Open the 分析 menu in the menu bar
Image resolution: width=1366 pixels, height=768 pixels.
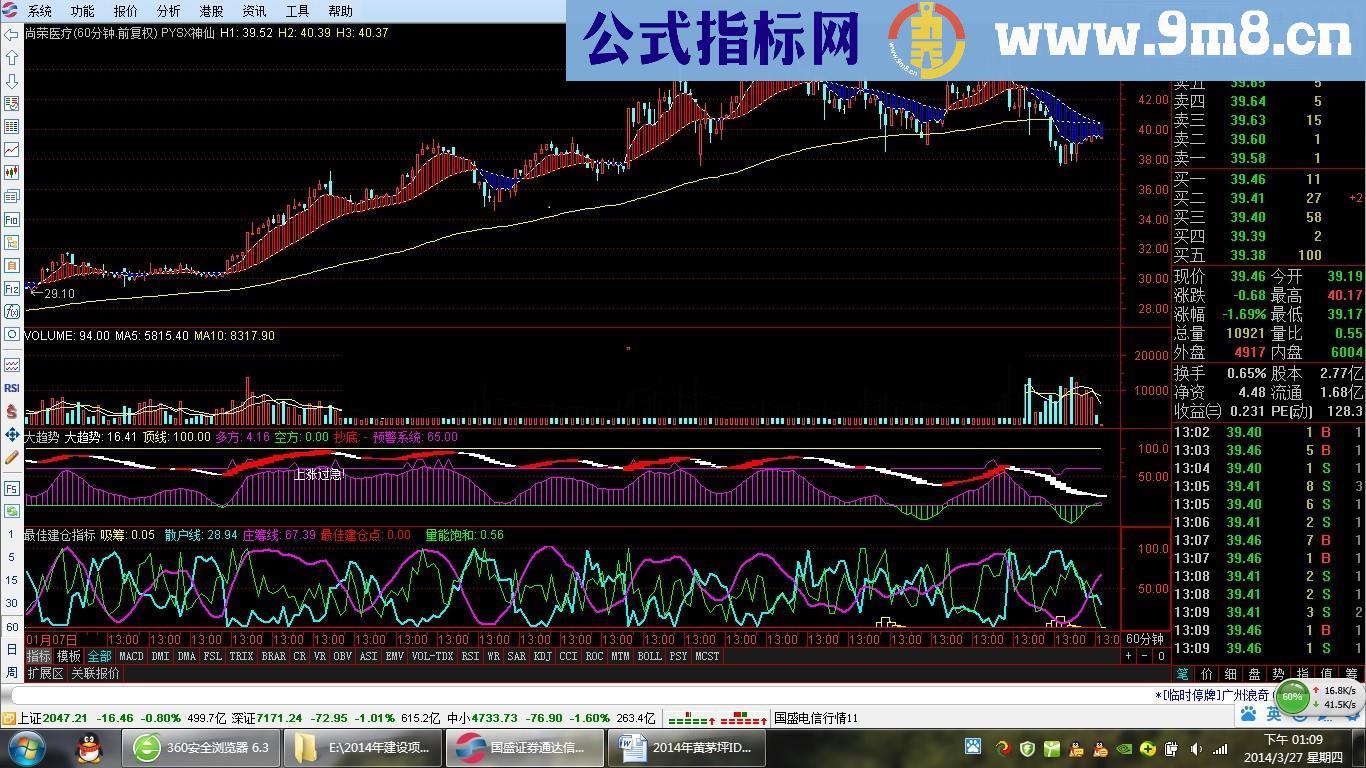point(168,11)
